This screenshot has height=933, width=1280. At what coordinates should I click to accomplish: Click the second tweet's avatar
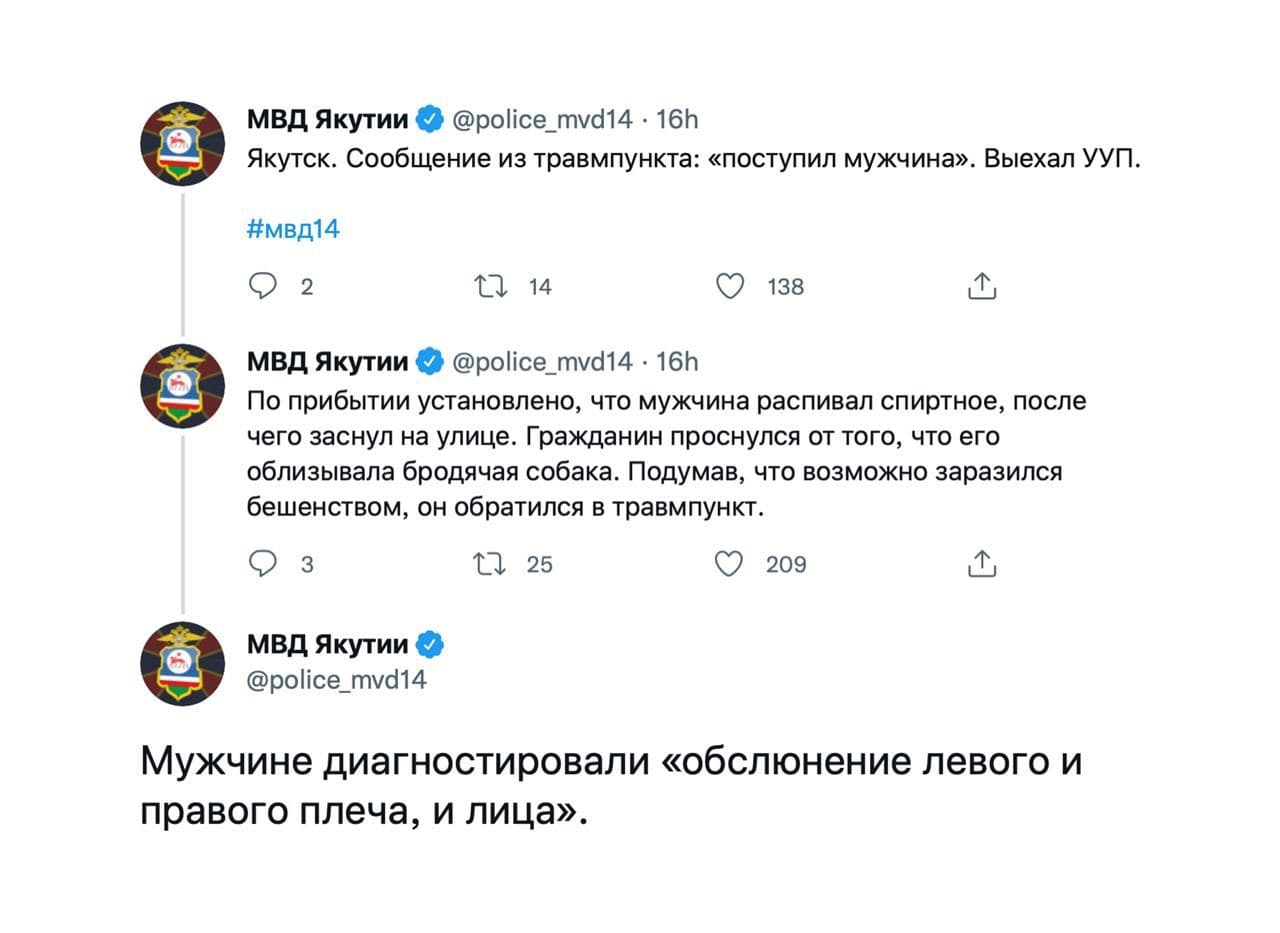tap(184, 384)
